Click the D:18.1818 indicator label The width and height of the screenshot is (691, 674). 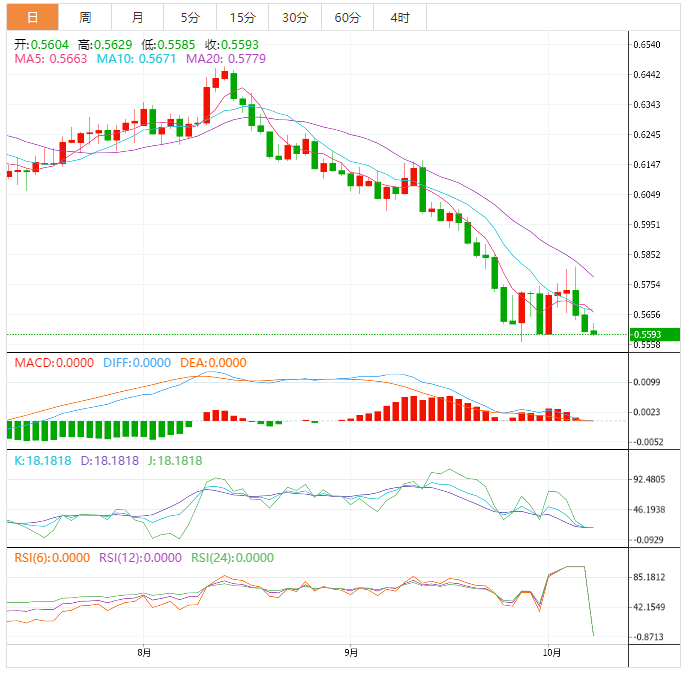[110, 461]
